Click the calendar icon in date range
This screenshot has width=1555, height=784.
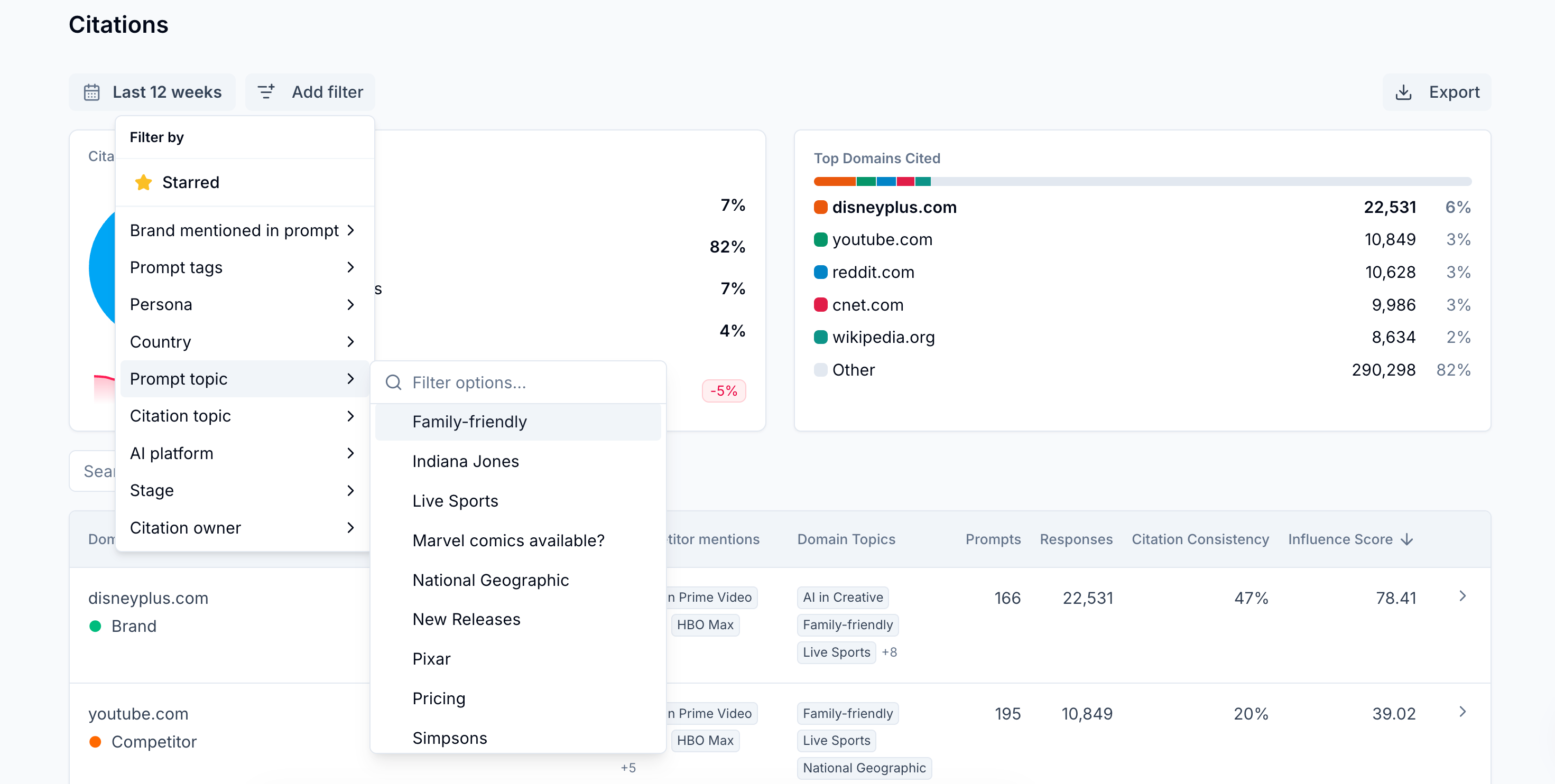click(x=92, y=92)
